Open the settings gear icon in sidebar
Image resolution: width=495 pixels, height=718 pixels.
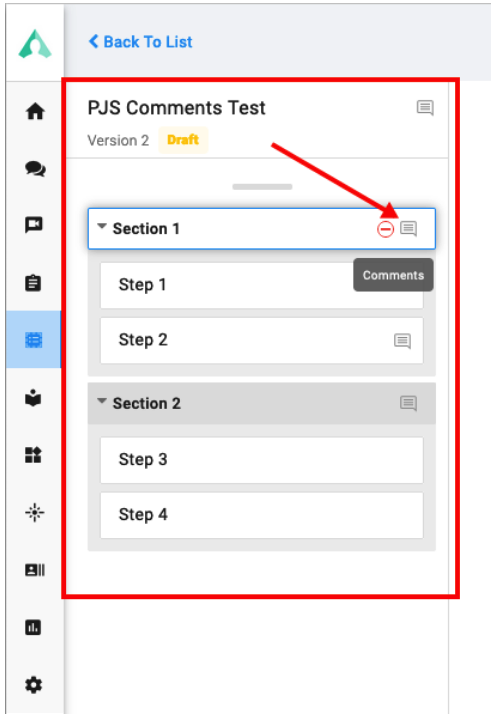[33, 685]
